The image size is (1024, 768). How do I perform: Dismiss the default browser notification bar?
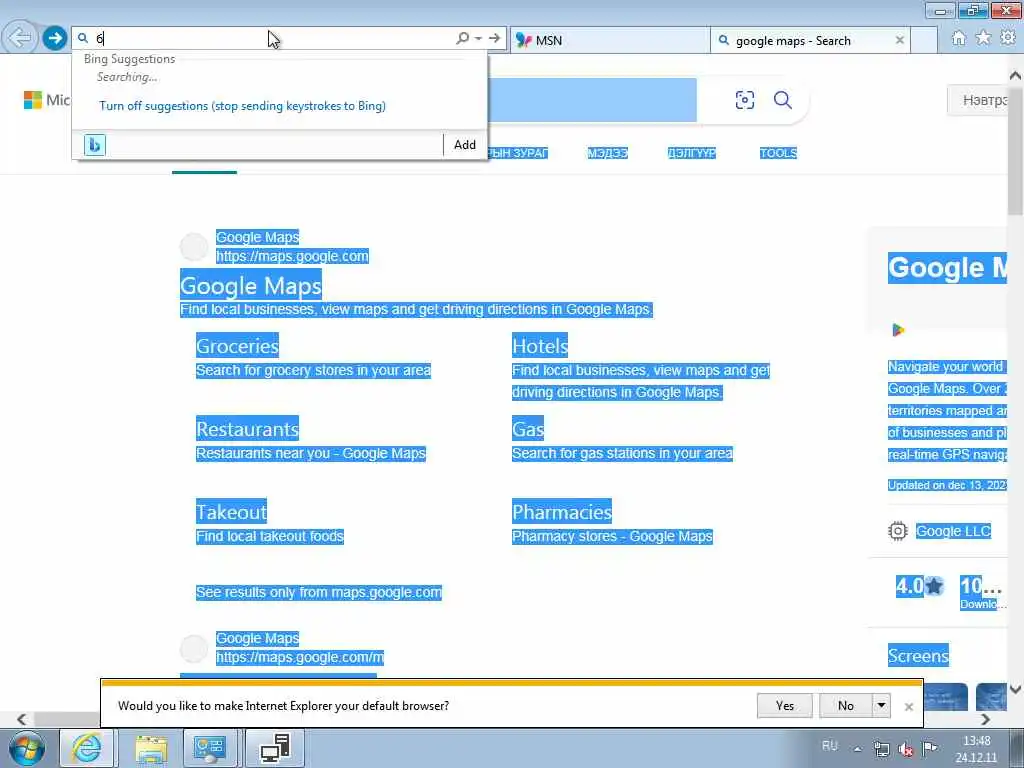(x=908, y=707)
